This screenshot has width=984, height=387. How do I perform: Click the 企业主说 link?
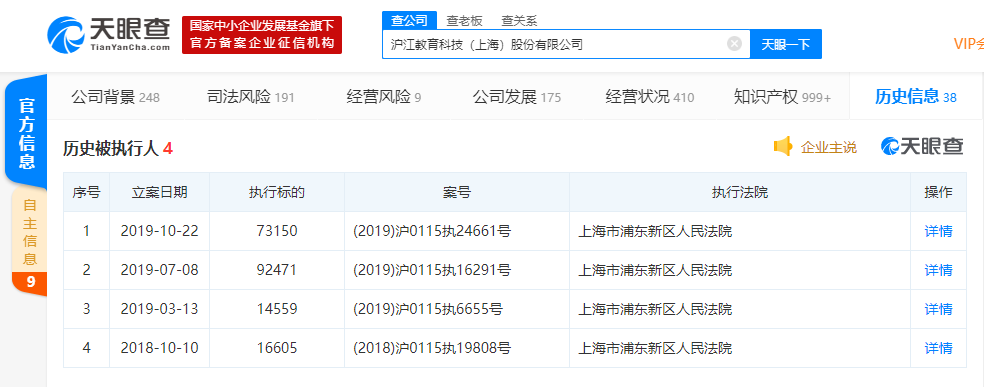click(x=828, y=147)
